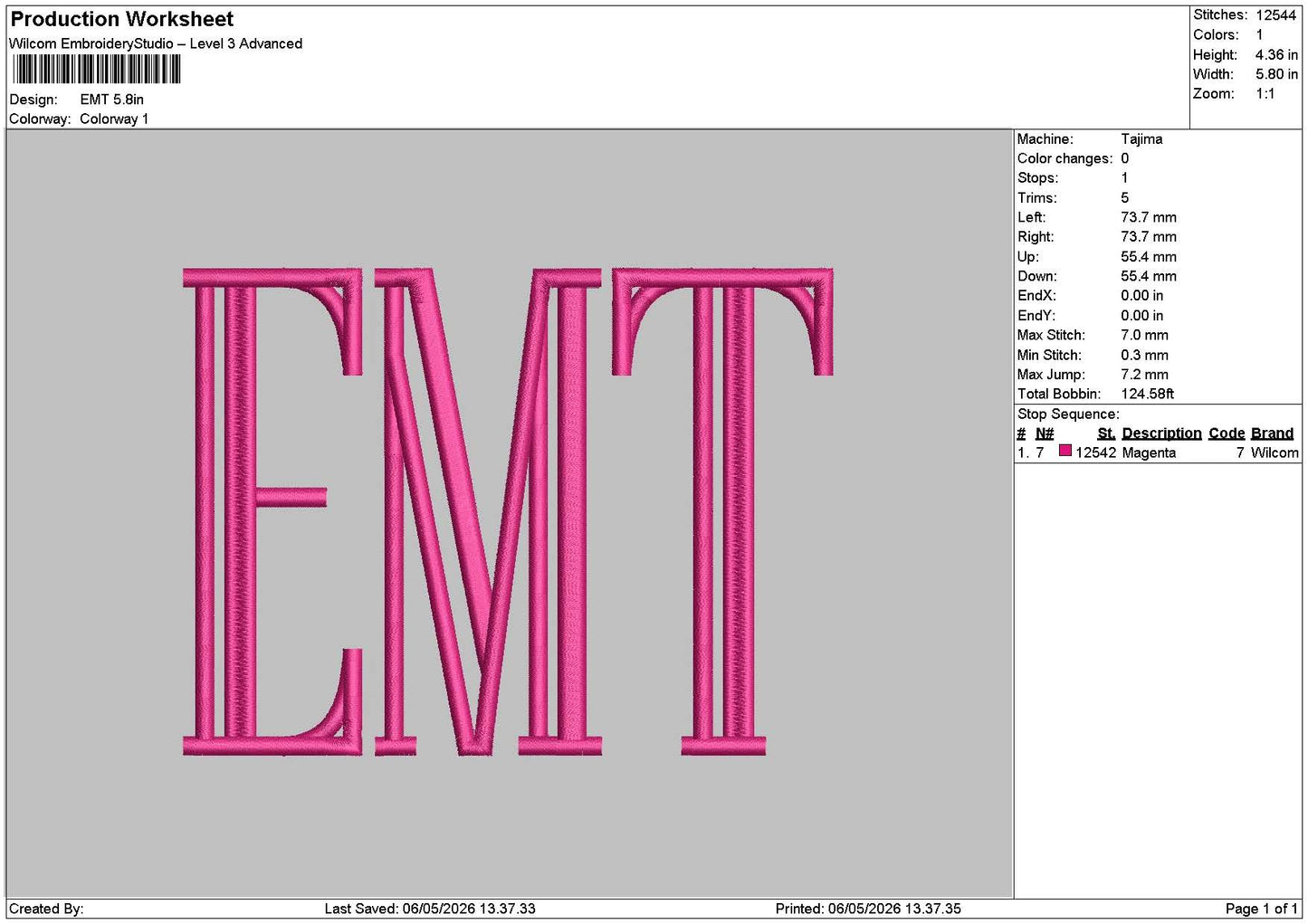Click the 'Last Saved' timestamp in footer
1308x924 pixels.
[430, 909]
